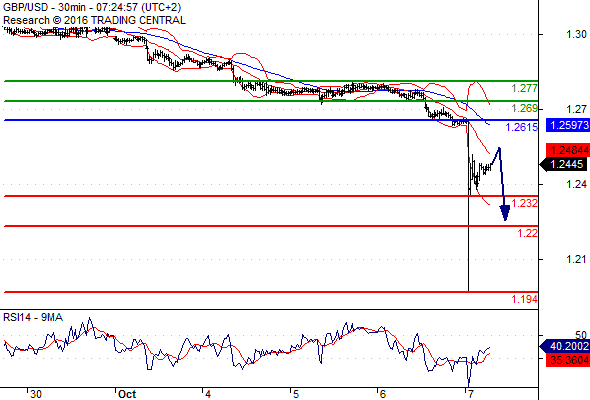Click the red 1.194 support label
Viewport: 590px width, 400px height.
click(x=524, y=300)
